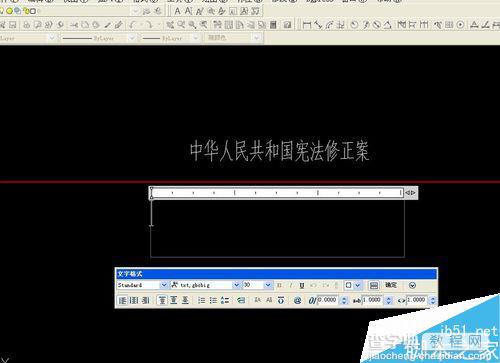This screenshot has height=363, width=500.
Task: Toggle bold in the text formatting toolbar
Action: [x=279, y=285]
